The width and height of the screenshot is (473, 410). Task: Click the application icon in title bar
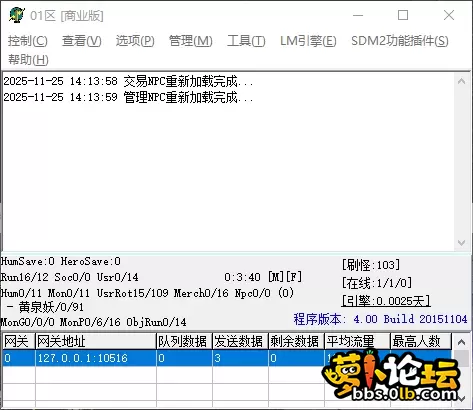17,15
